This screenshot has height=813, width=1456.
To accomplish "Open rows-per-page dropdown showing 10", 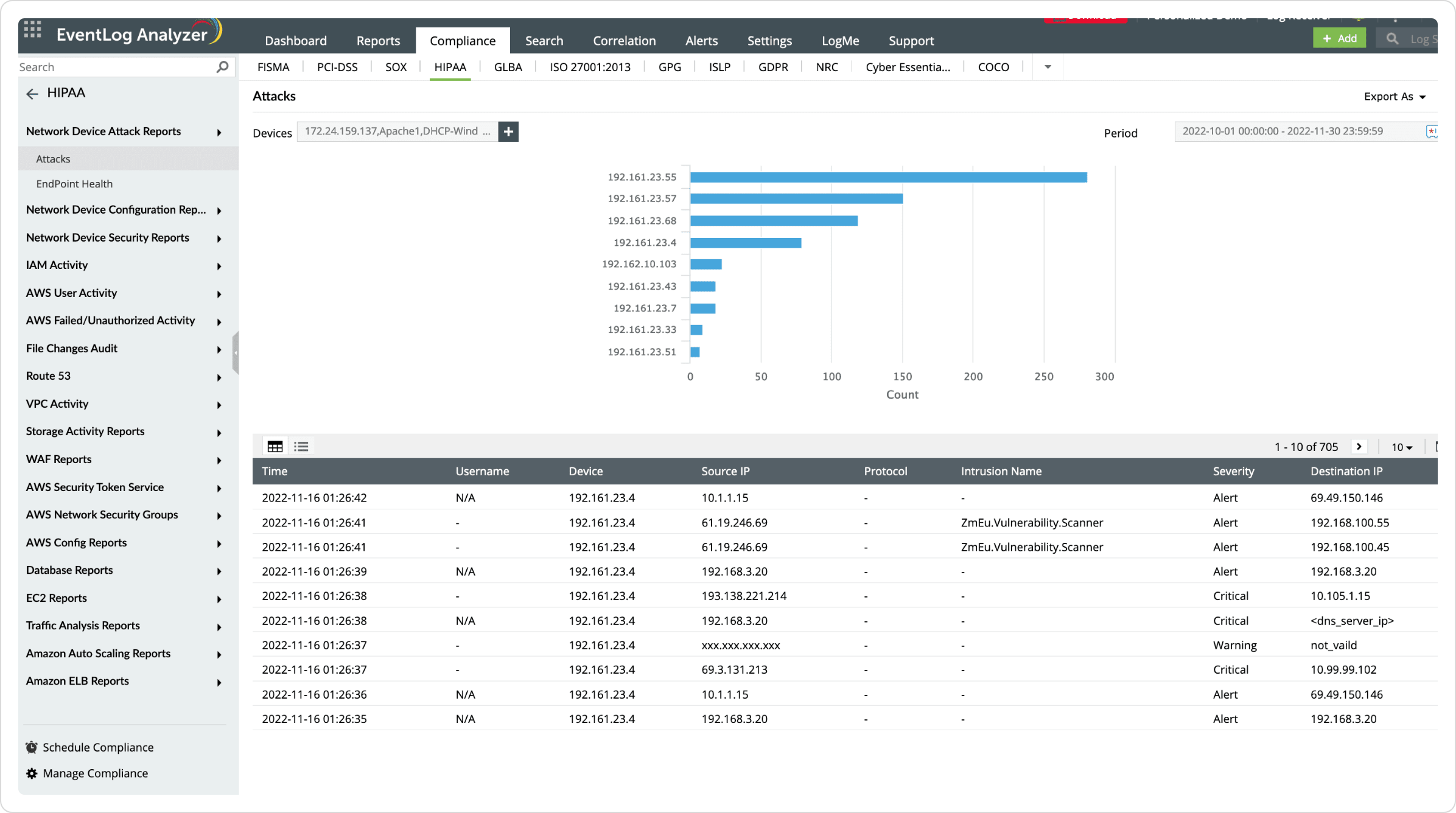I will tap(1402, 447).
